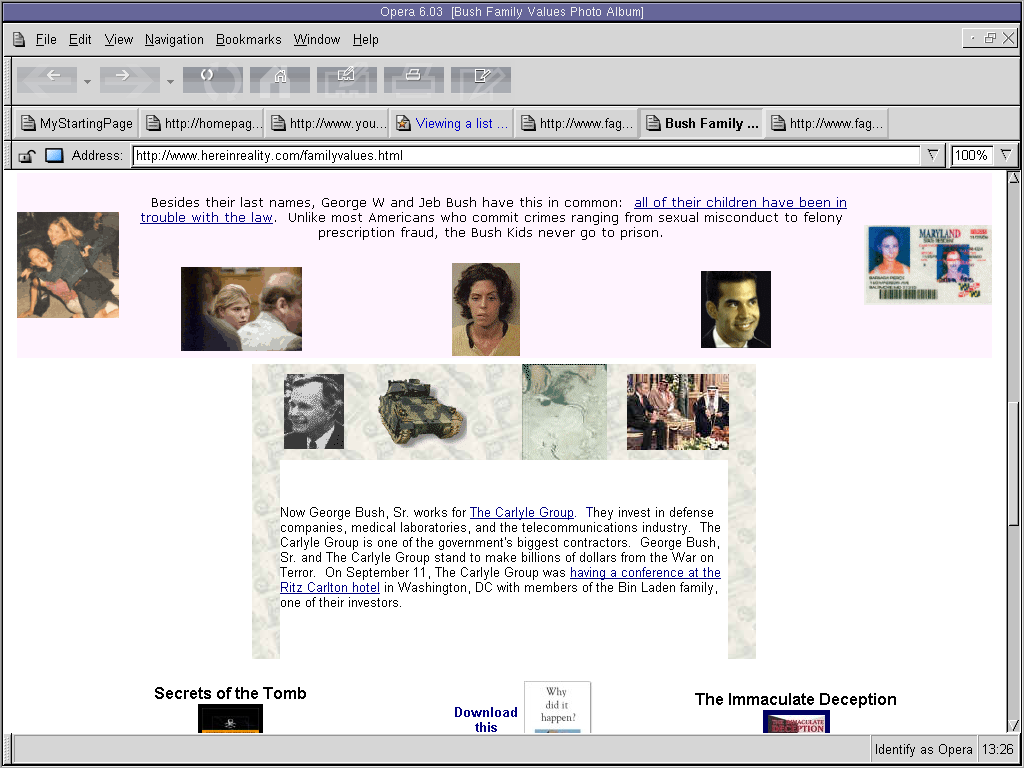Click the Download this link
Viewport: 1024px width, 768px height.
[x=486, y=720]
